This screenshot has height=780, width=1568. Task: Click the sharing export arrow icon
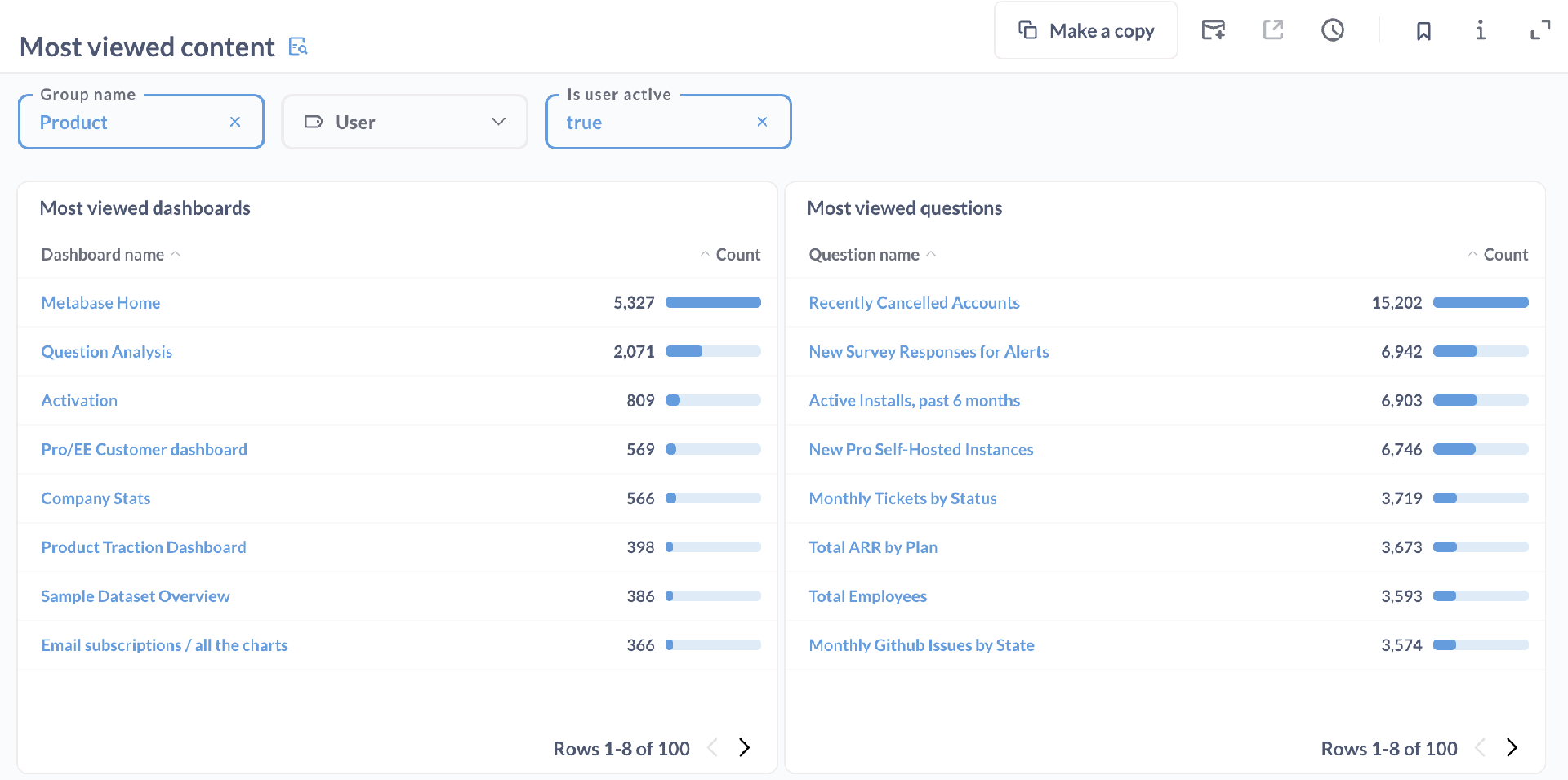(x=1273, y=30)
